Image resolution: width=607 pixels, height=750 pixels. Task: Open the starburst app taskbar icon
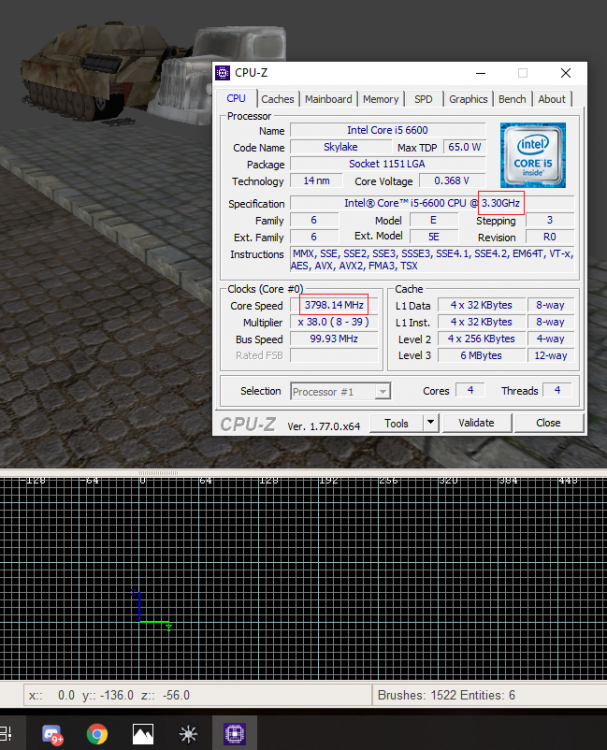pos(188,734)
